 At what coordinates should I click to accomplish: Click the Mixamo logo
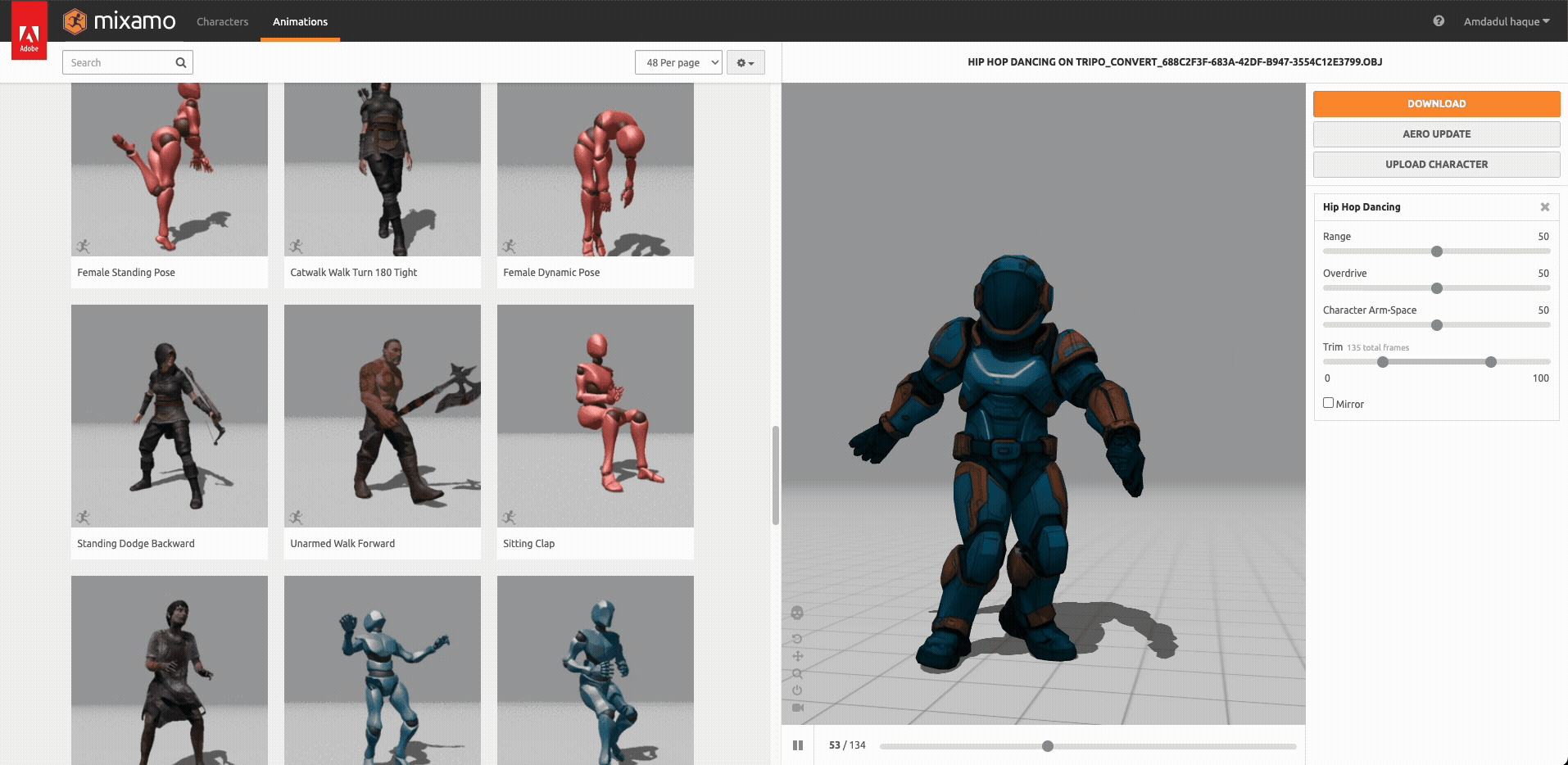pos(120,21)
